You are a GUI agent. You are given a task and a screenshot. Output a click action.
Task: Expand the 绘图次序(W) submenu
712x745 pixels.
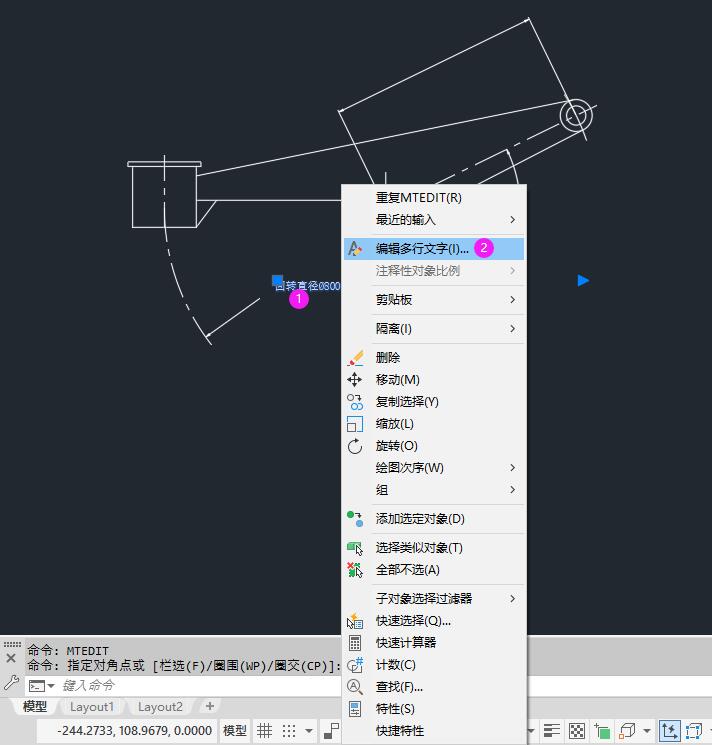pyautogui.click(x=434, y=468)
